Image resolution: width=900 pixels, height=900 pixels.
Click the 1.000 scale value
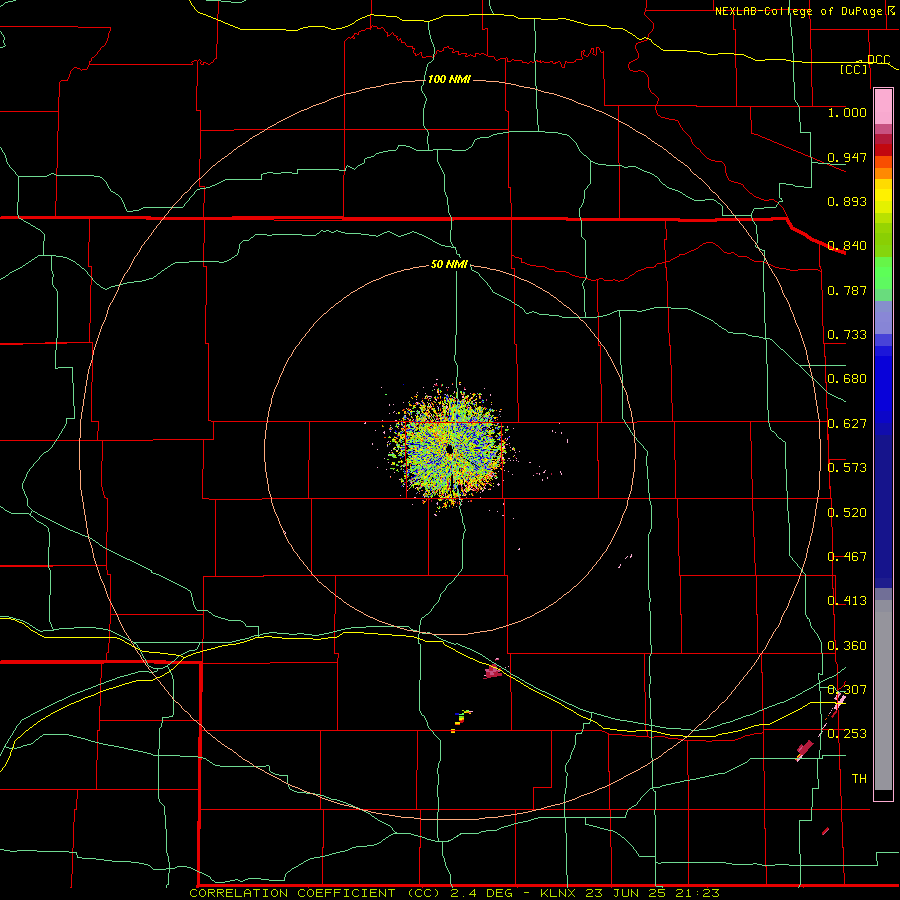tap(847, 112)
